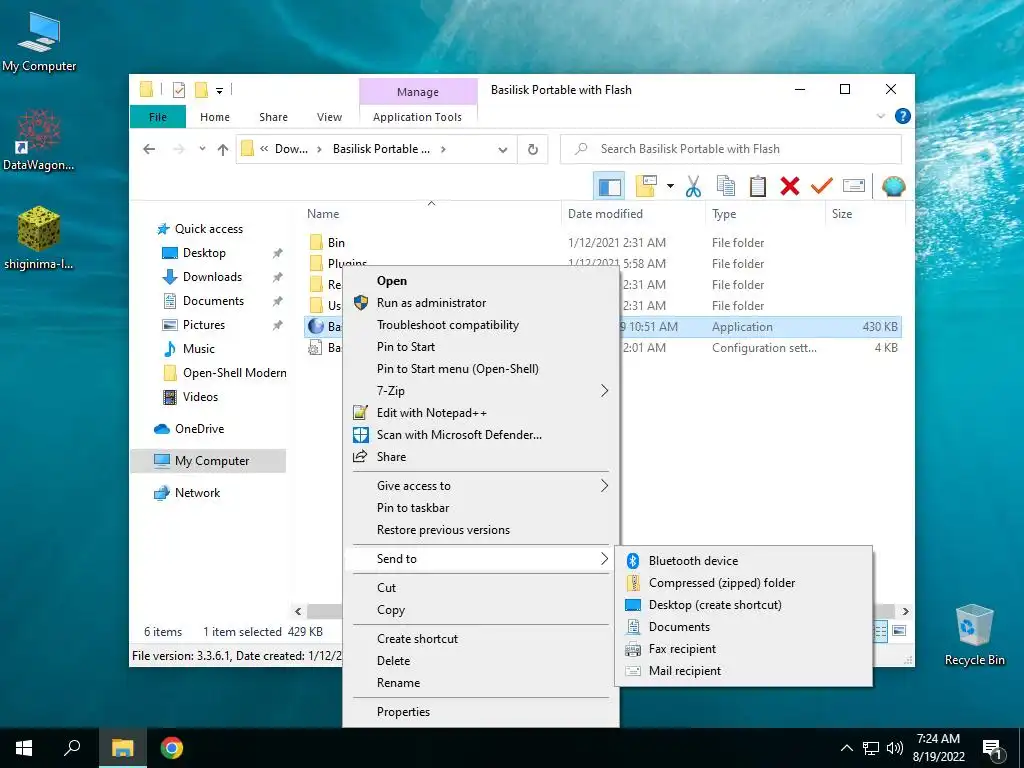Toggle the navigation pane toolbar button
The width and height of the screenshot is (1024, 768).
click(609, 187)
